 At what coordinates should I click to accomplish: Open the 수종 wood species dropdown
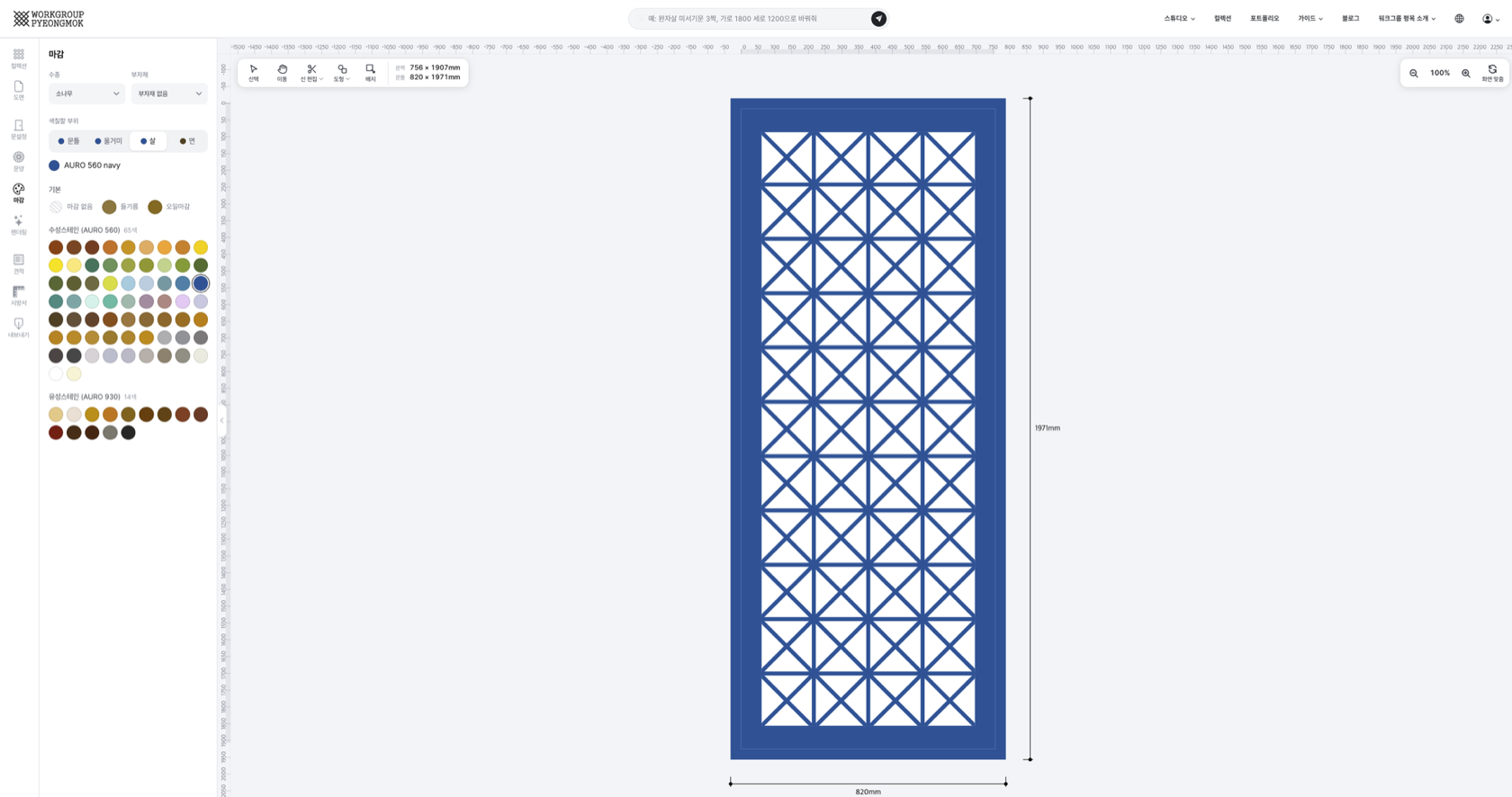coord(86,94)
